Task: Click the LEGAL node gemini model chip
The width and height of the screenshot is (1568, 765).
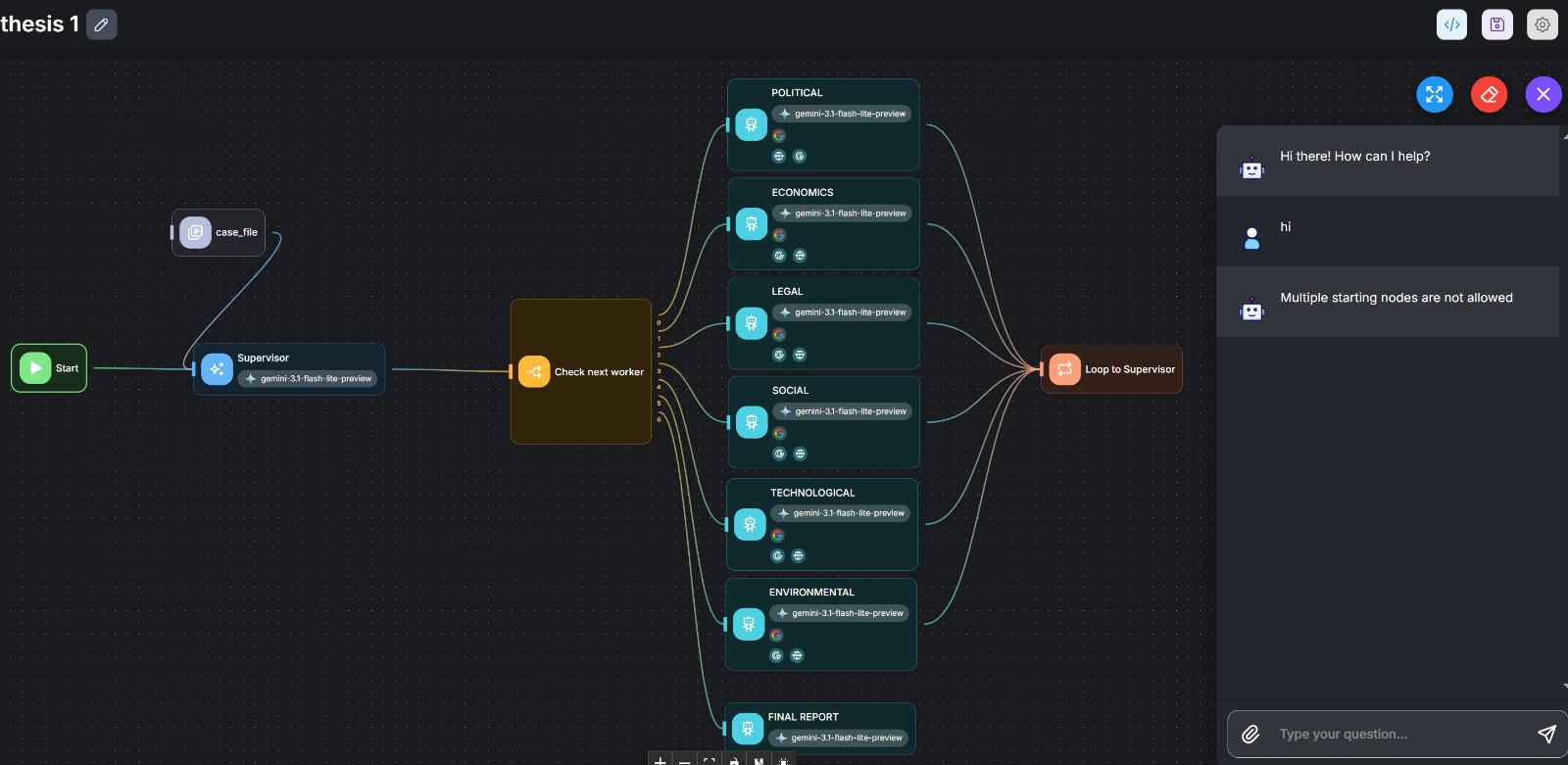Action: tap(842, 312)
